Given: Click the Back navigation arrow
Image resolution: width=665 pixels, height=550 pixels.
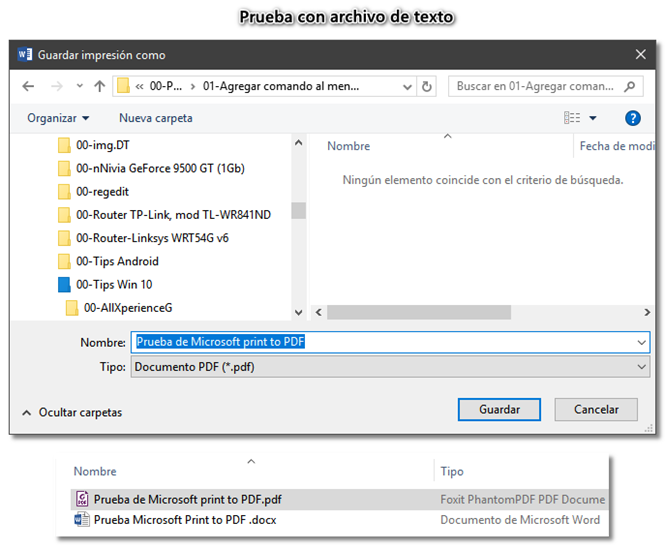Looking at the screenshot, I should [28, 87].
